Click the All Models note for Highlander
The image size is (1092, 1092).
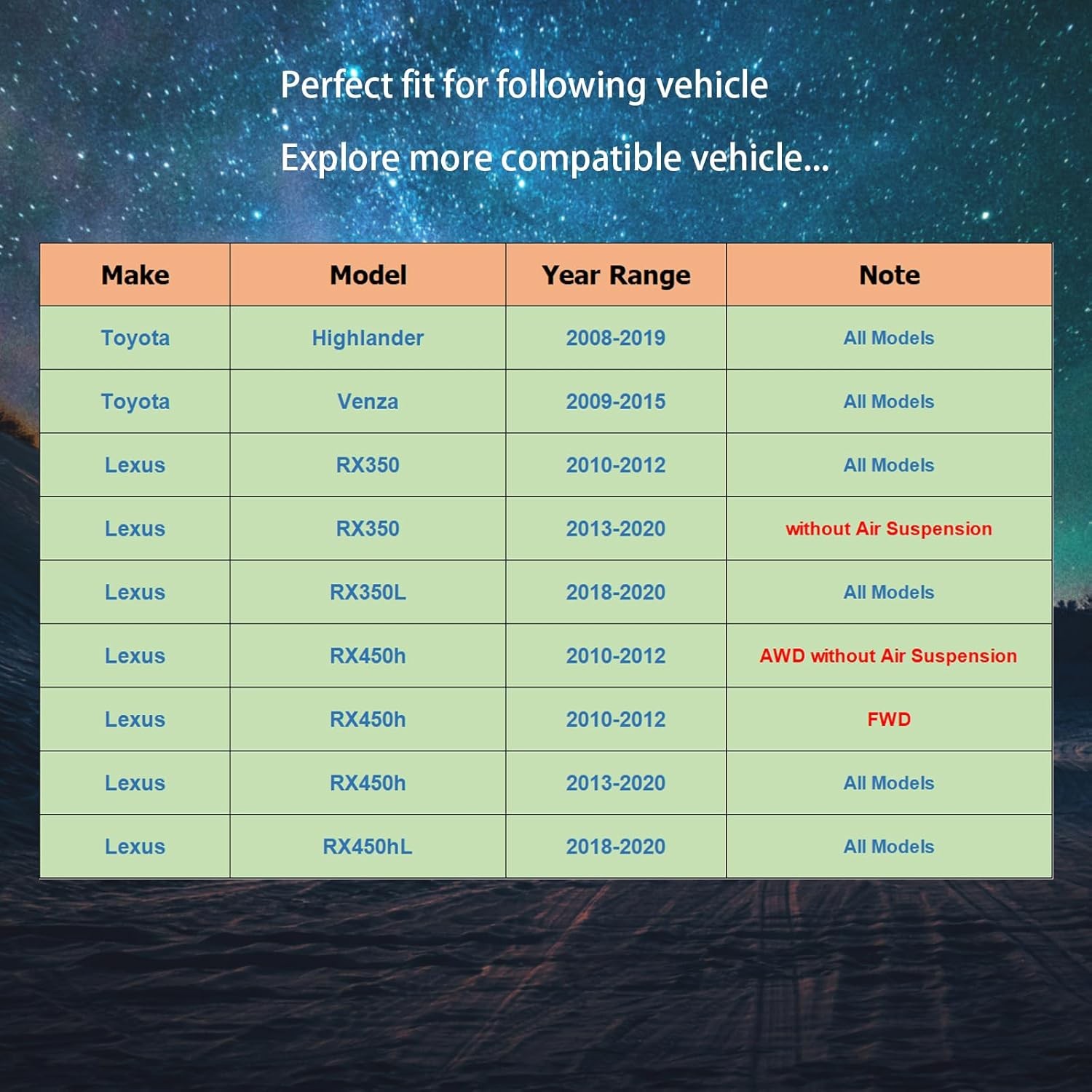pyautogui.click(x=889, y=338)
